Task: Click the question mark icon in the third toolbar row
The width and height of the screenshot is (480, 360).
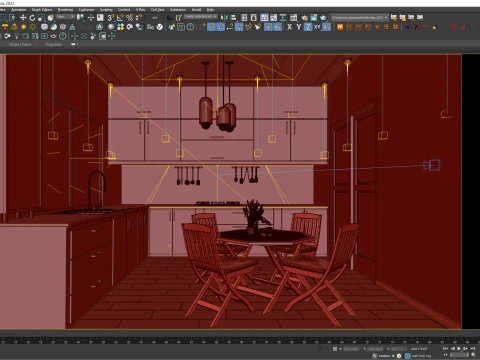Action: 63,36
